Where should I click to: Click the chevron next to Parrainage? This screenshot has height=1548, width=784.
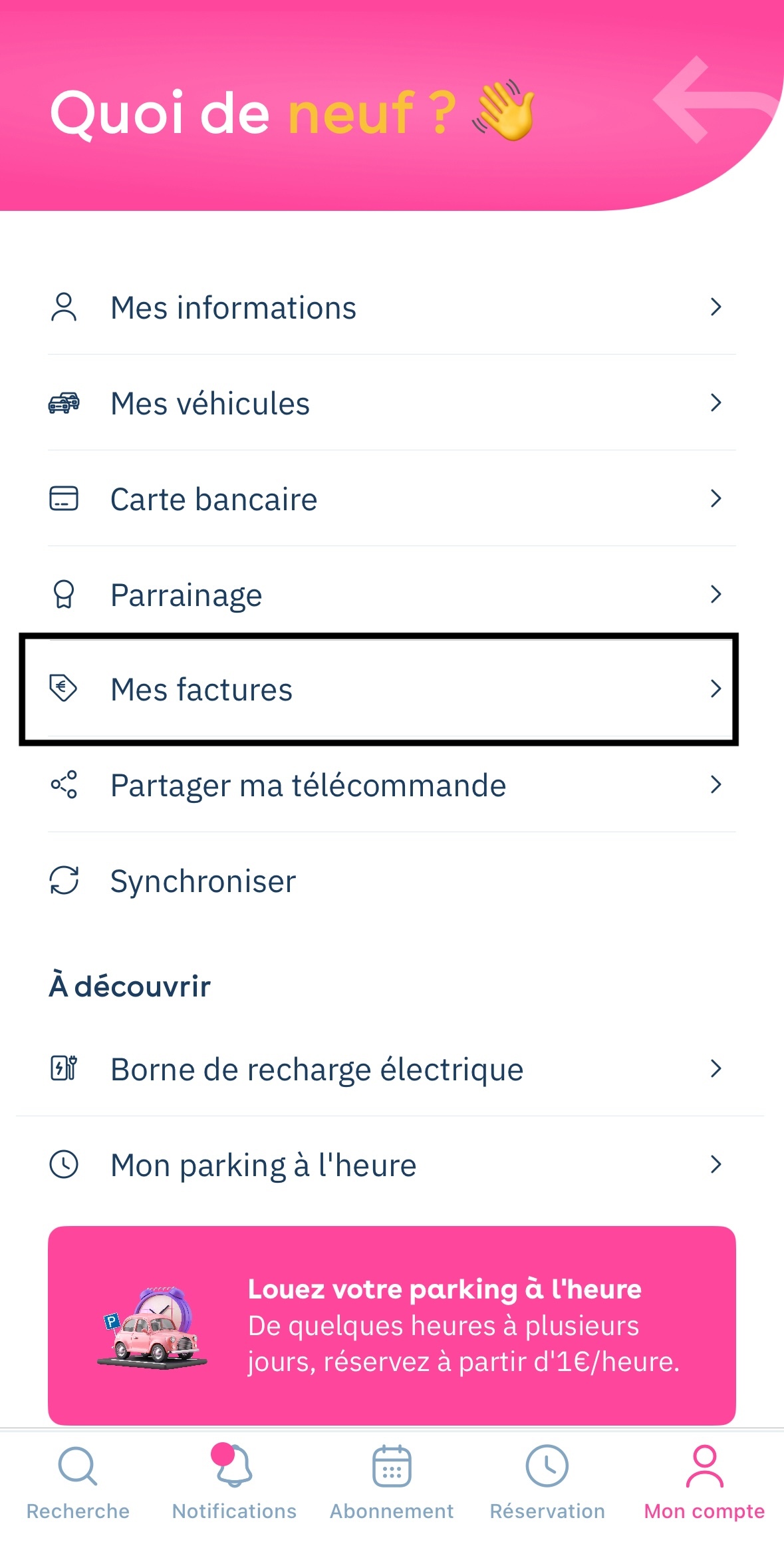click(x=716, y=594)
